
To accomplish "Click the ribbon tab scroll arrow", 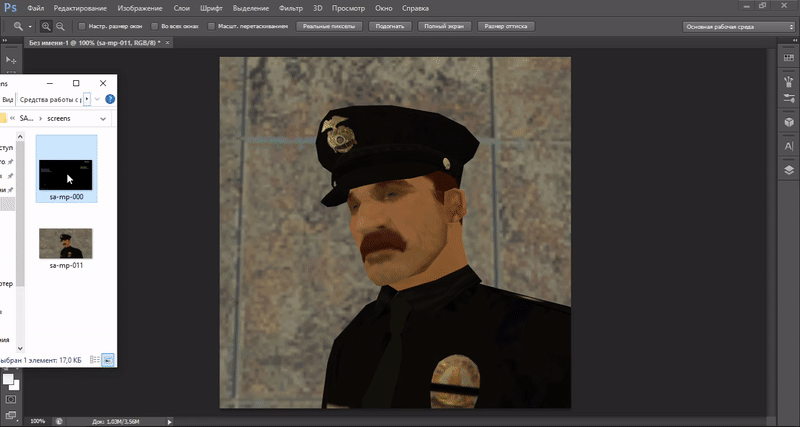I will tap(87, 99).
